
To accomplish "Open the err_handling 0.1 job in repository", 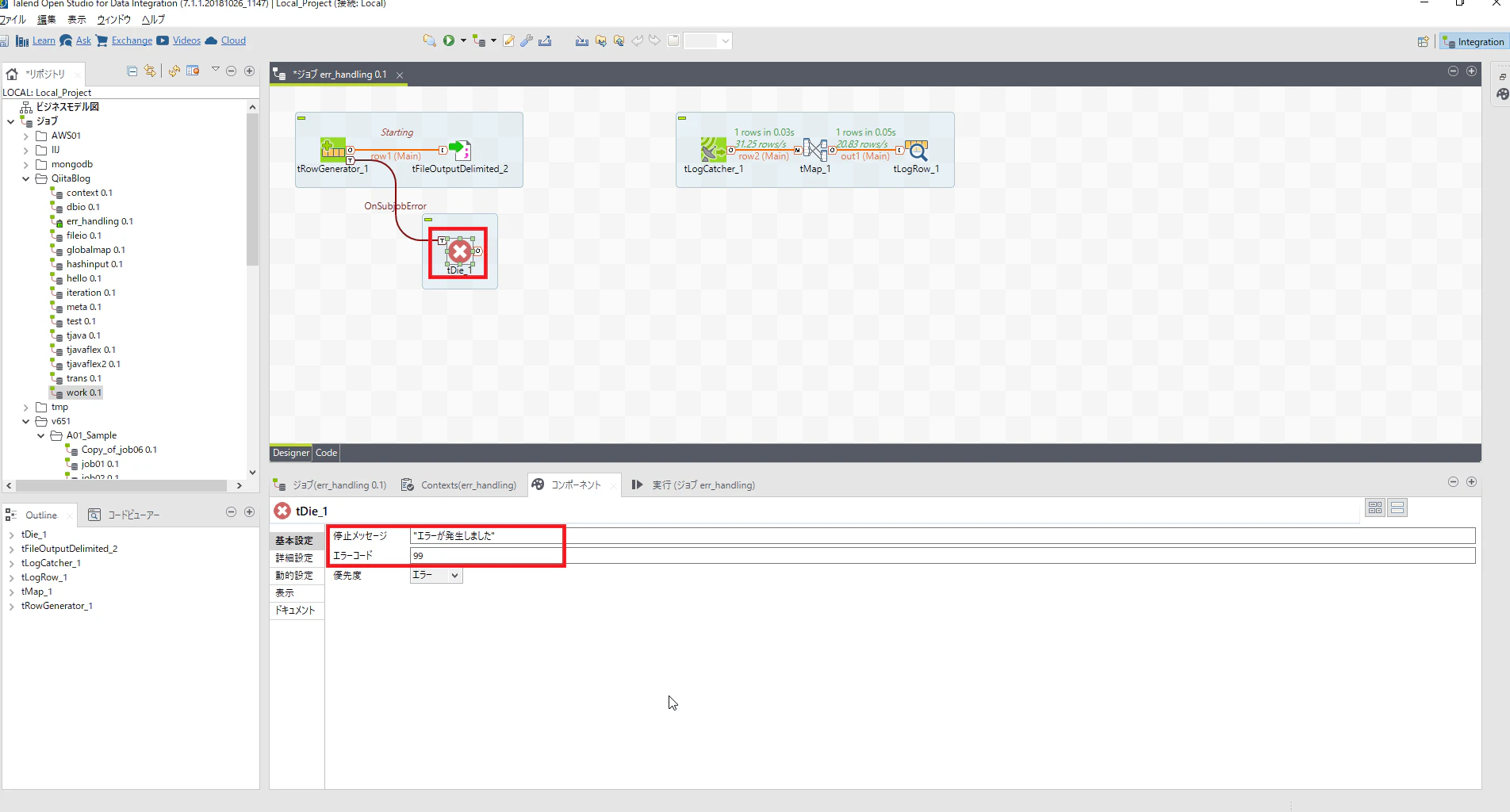I will tap(99, 221).
